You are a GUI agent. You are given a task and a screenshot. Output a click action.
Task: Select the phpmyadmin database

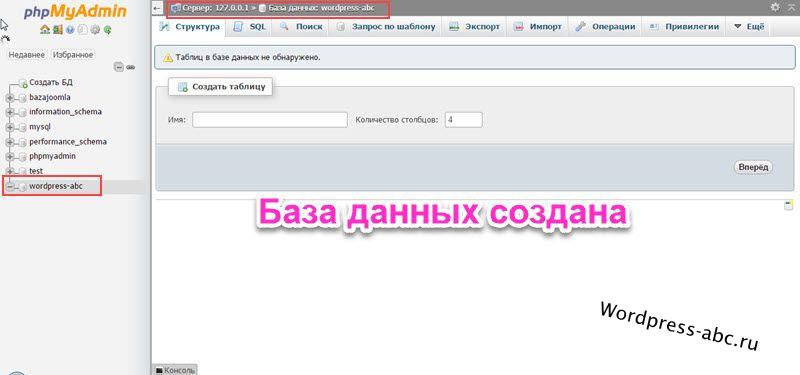(x=53, y=157)
